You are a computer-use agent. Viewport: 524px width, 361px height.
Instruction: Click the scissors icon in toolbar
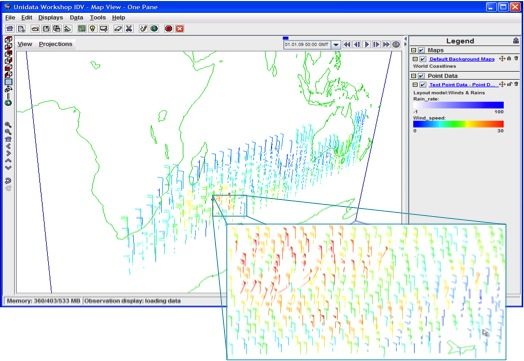point(129,29)
